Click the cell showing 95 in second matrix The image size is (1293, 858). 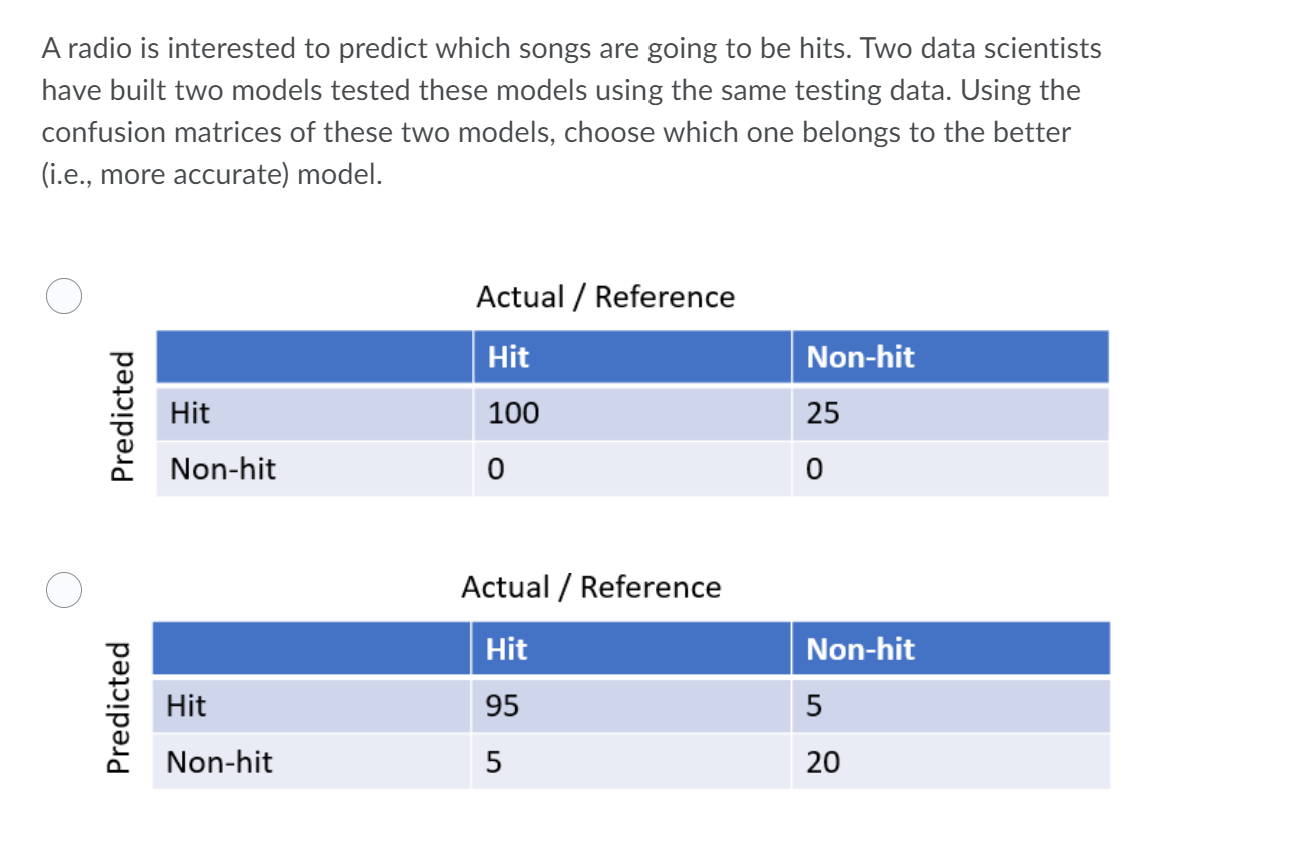pyautogui.click(x=631, y=706)
